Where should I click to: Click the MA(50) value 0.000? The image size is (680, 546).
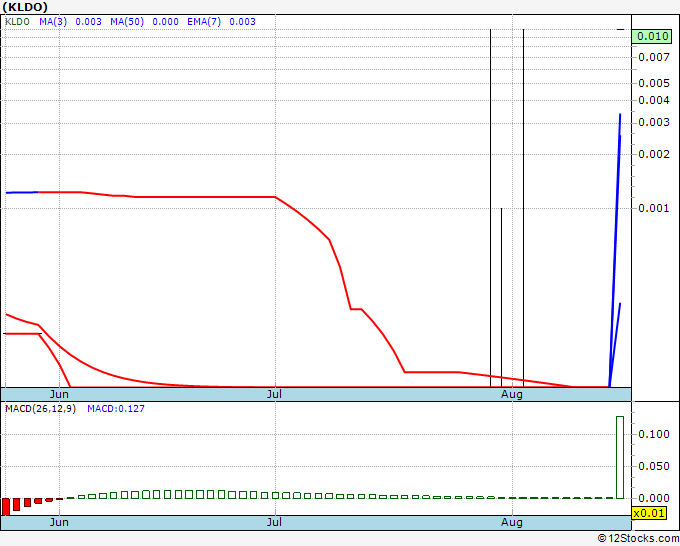165,22
